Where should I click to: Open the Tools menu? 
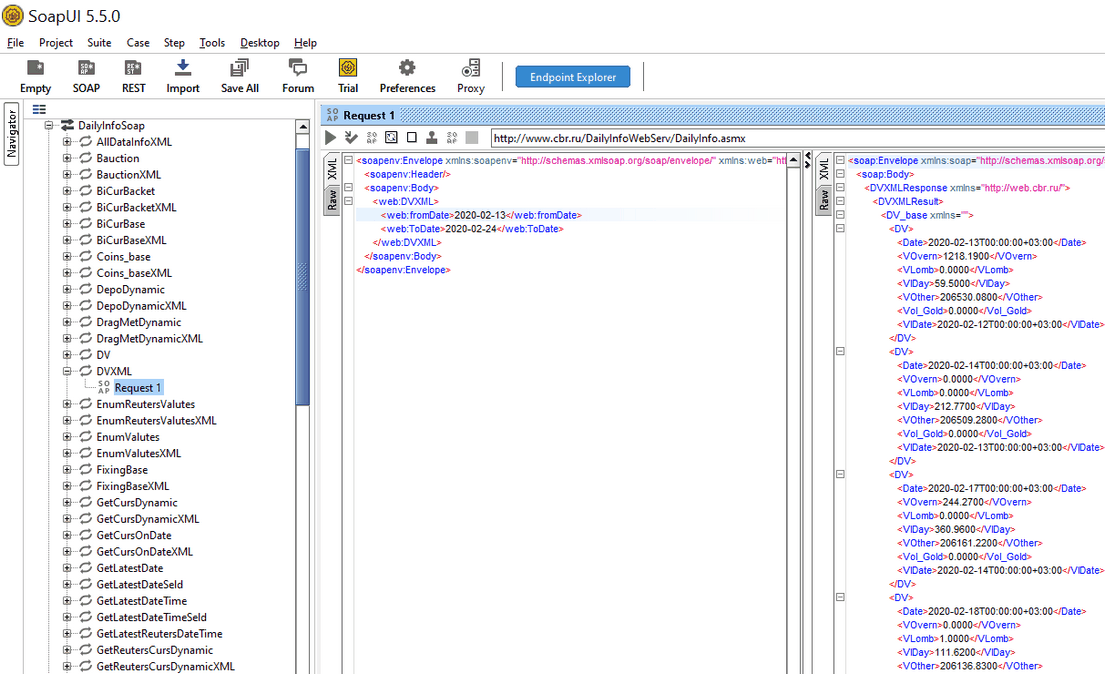212,43
